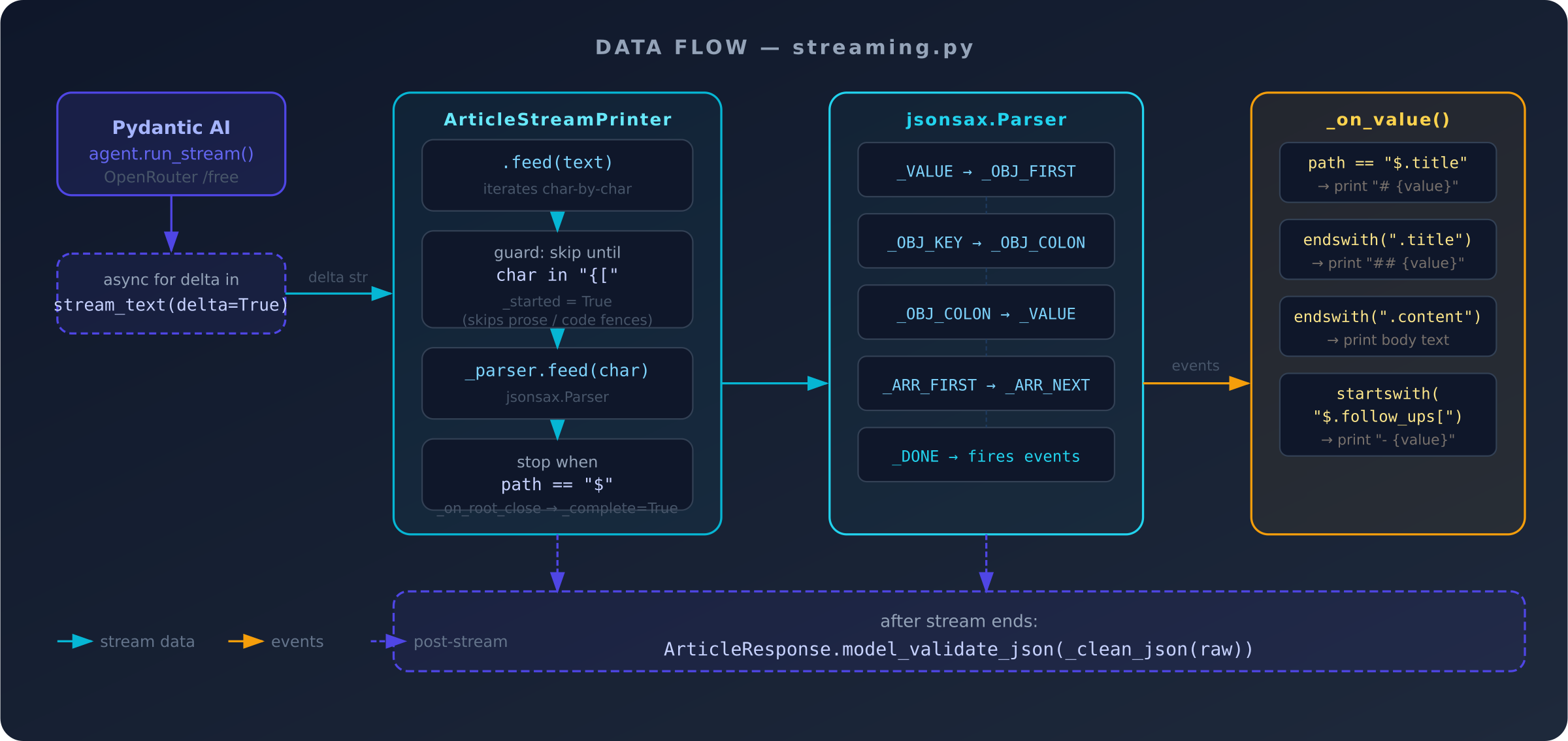Click 'stream_text(delta=True)' code text
1568x741 pixels.
pyautogui.click(x=171, y=305)
